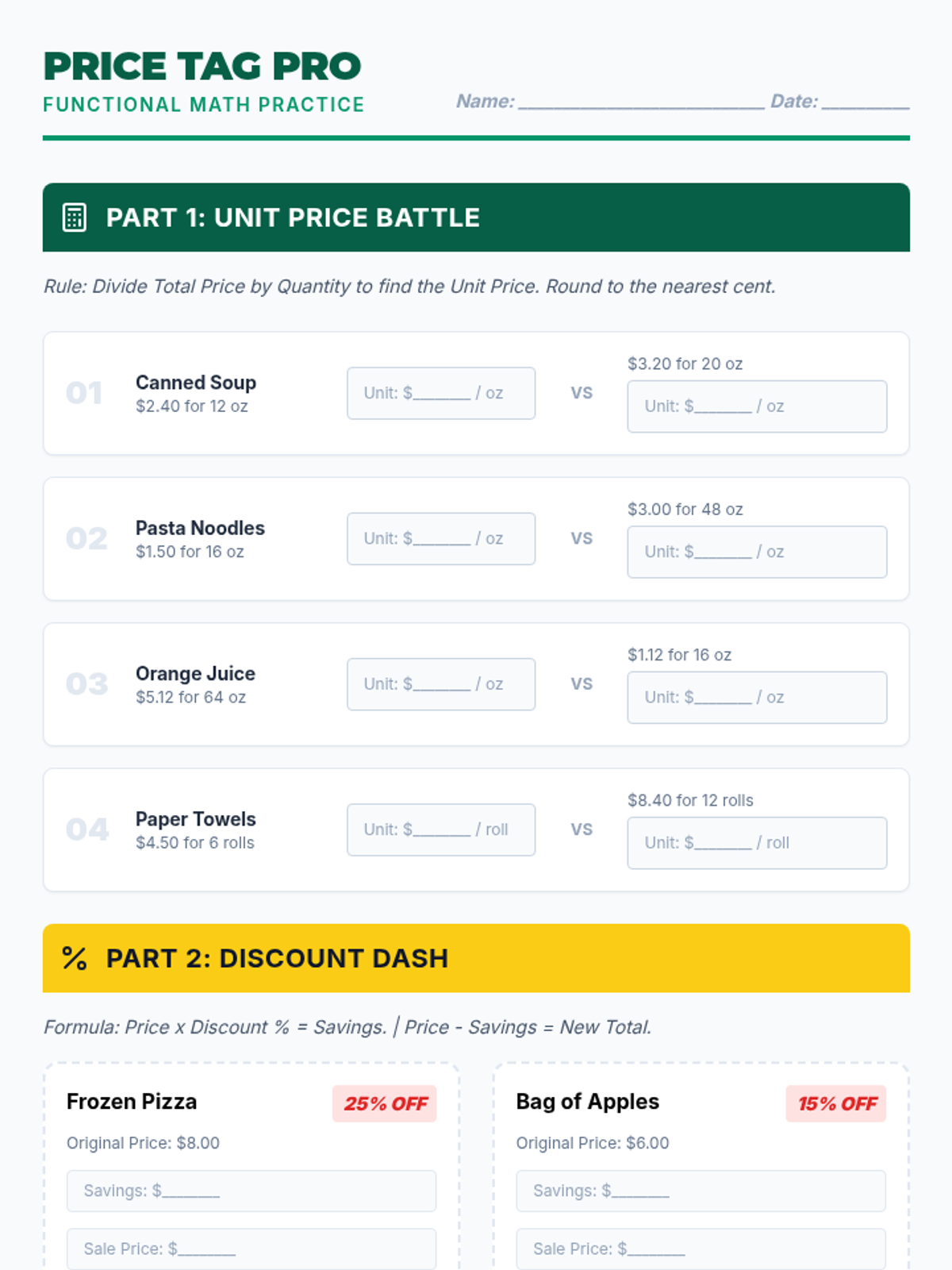952x1270 pixels.
Task: Click Frozen Pizza Savings field
Action: pyautogui.click(x=251, y=1191)
